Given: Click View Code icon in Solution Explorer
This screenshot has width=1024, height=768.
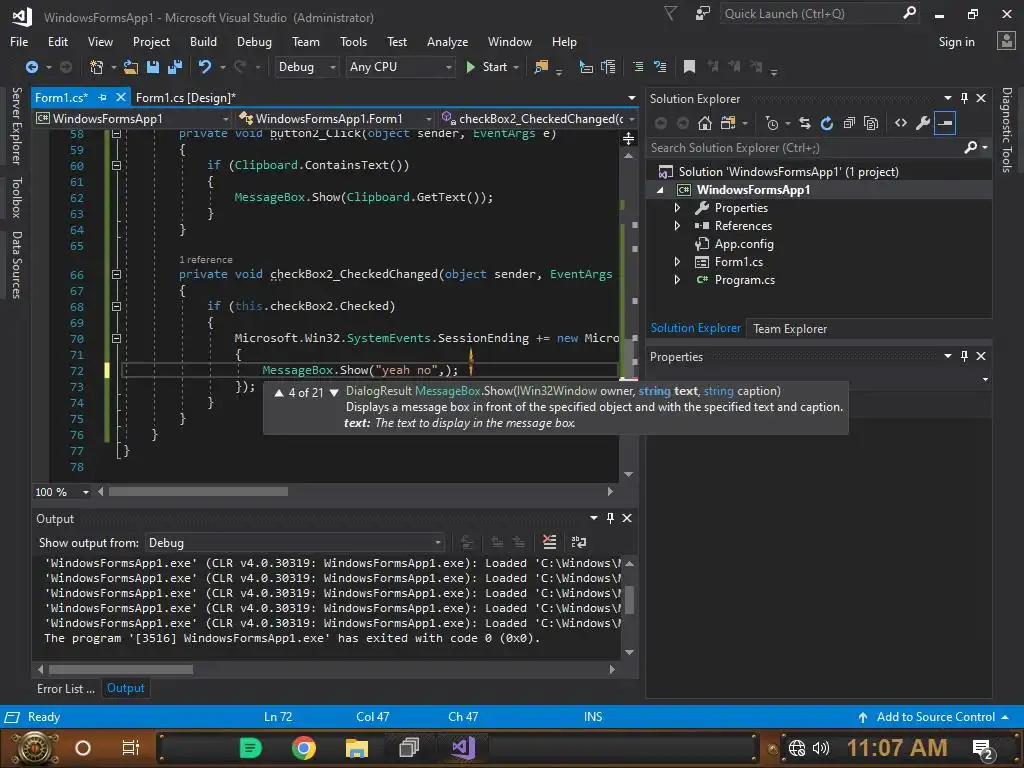Looking at the screenshot, I should pyautogui.click(x=901, y=123).
